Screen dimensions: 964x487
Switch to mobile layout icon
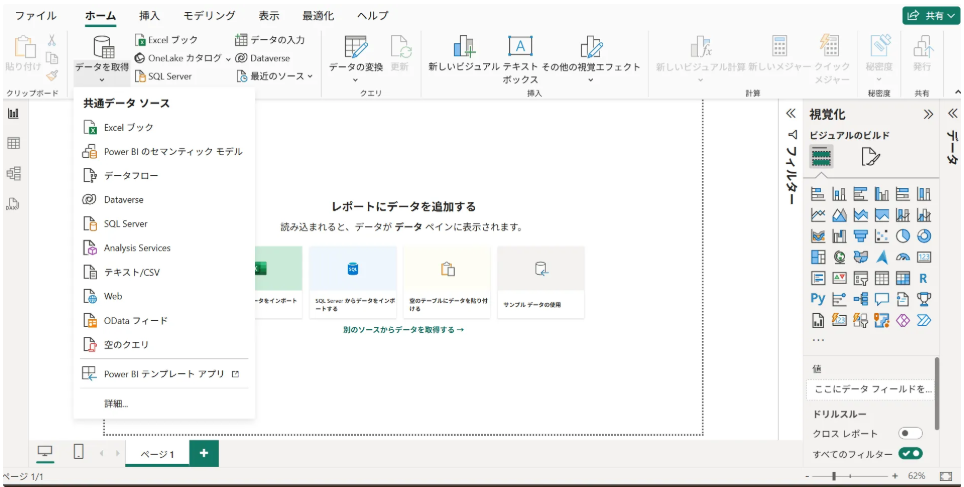78,452
